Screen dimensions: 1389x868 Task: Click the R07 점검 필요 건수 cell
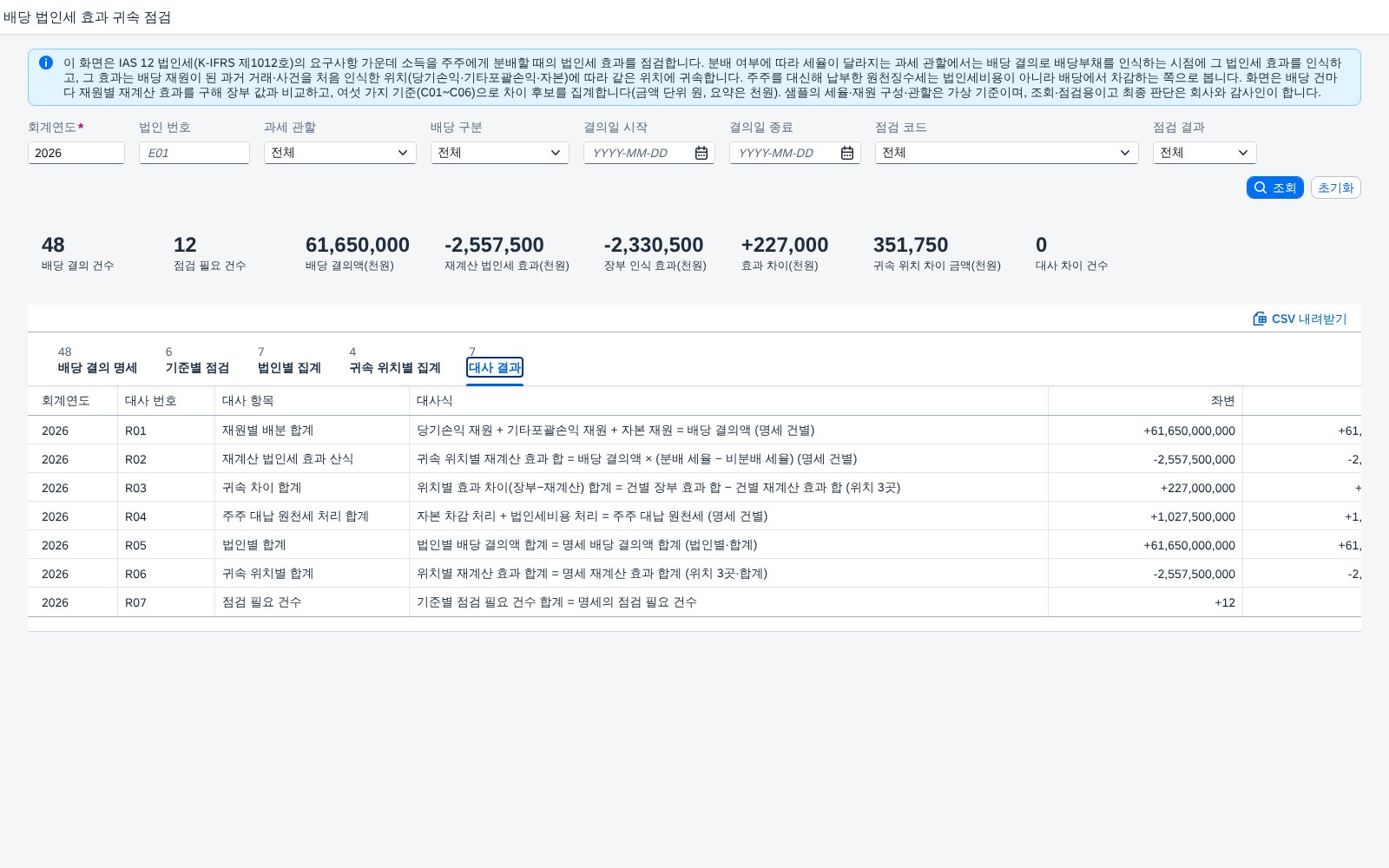(x=312, y=602)
